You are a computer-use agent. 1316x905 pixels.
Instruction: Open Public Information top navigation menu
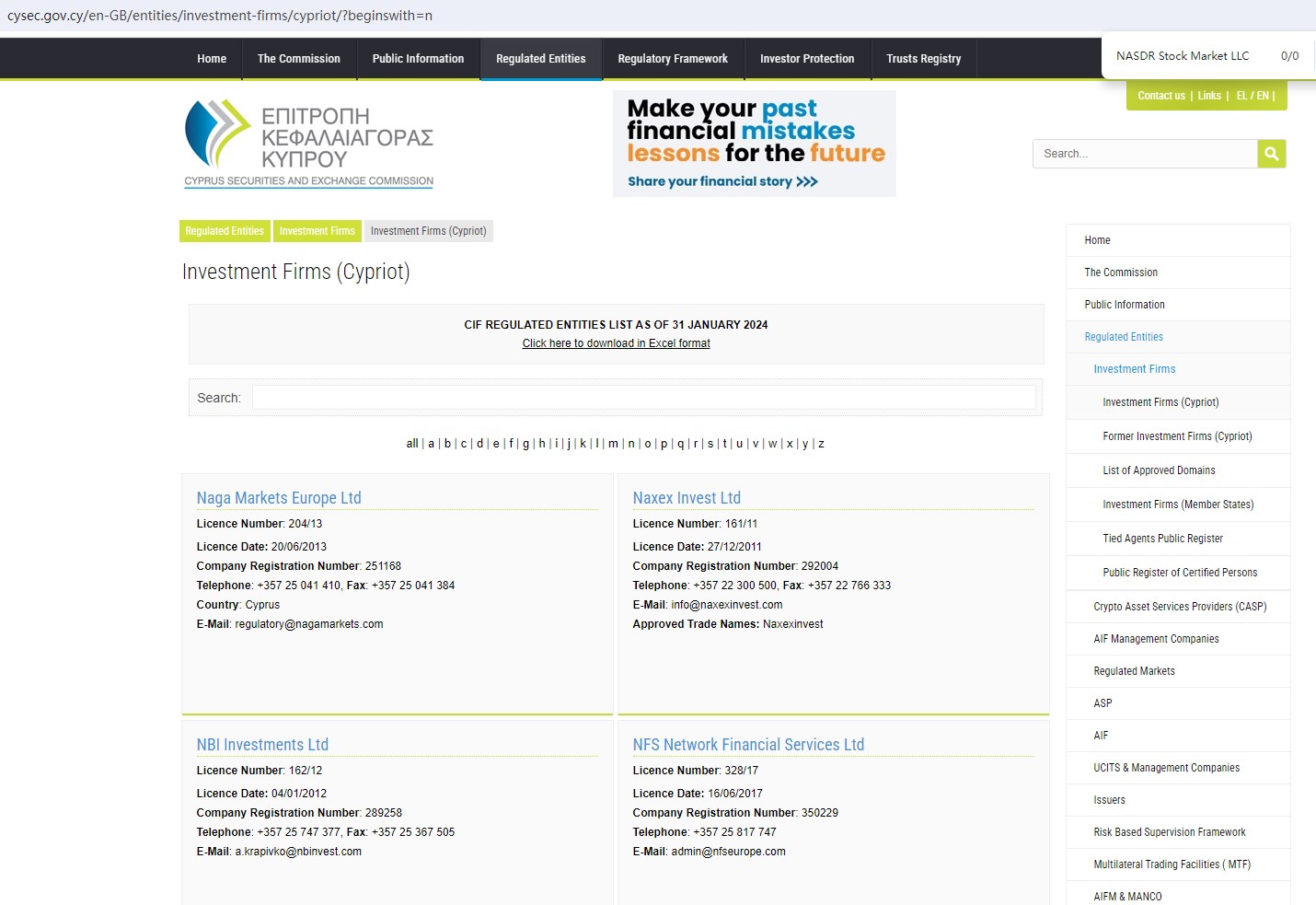(418, 59)
